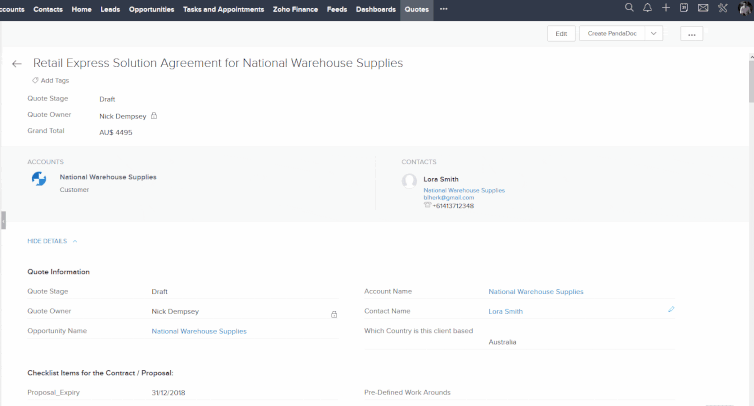Open the calendar icon in top bar

tap(684, 8)
